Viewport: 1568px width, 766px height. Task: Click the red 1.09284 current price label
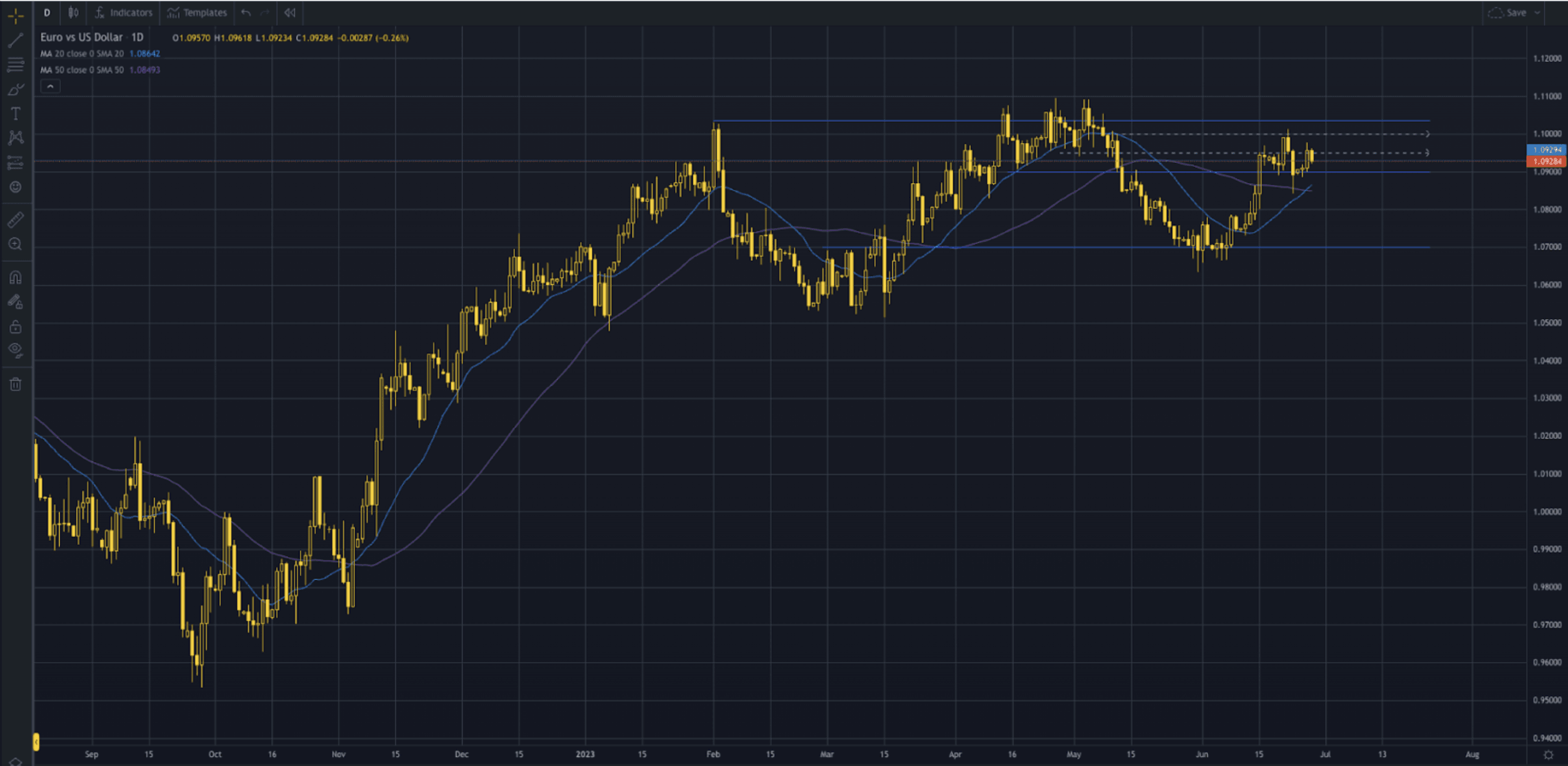(x=1547, y=161)
